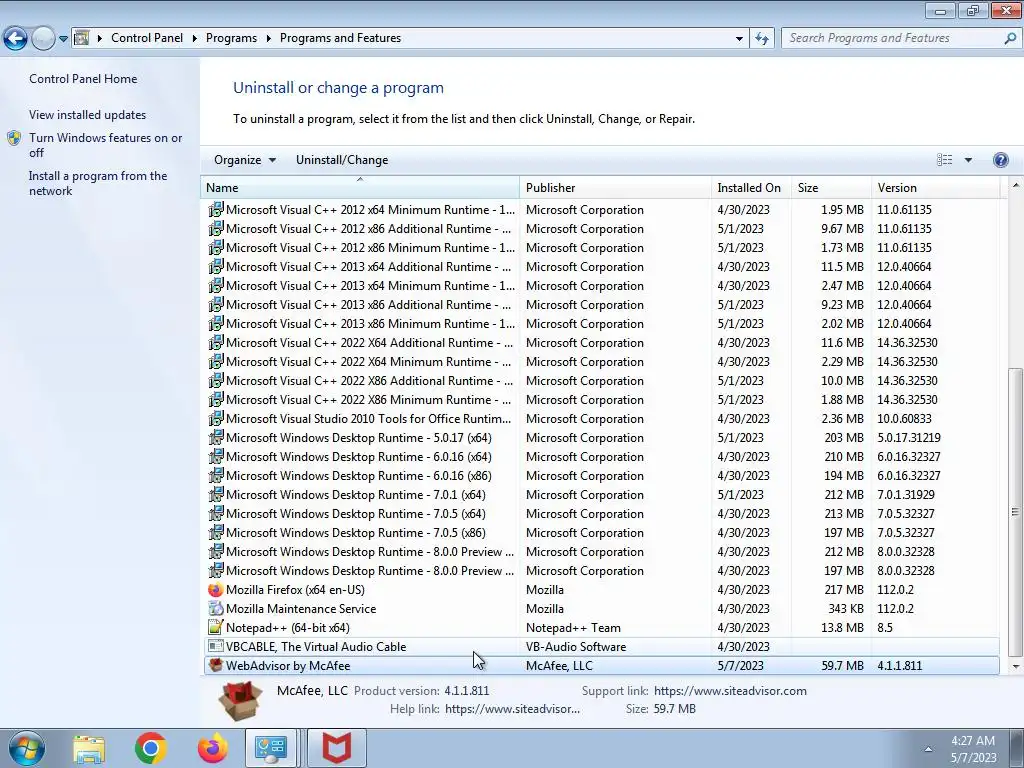1024x768 pixels.
Task: Launch Google Chrome from taskbar
Action: (150, 748)
